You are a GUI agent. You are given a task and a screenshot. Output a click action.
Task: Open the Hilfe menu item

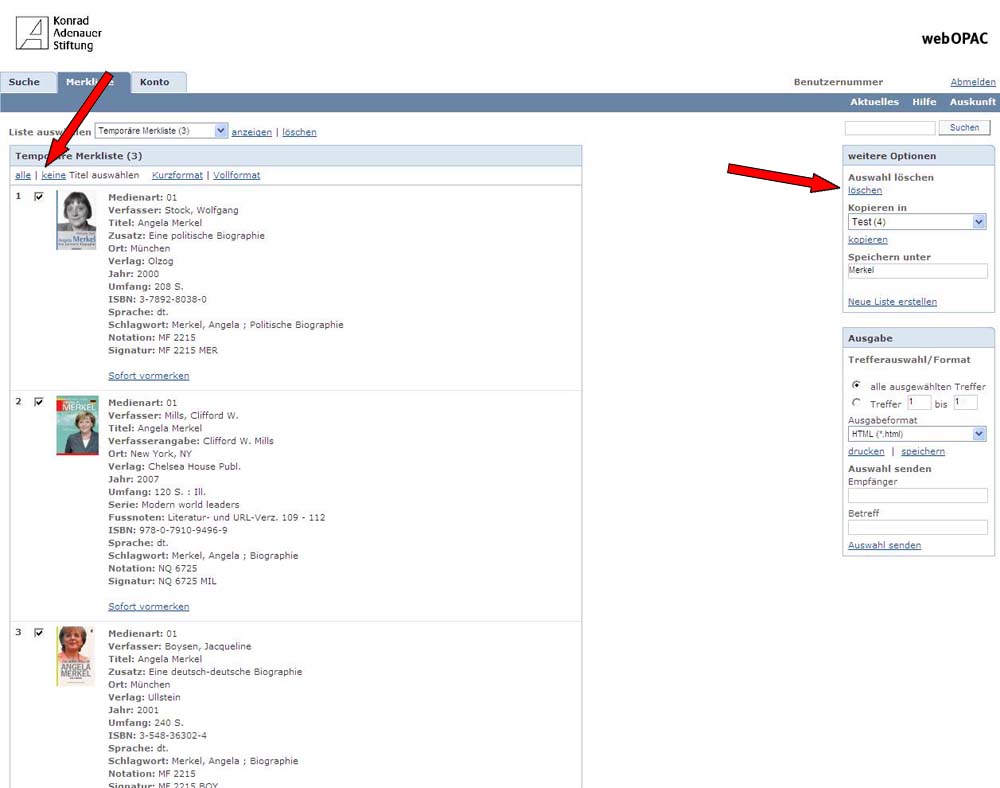click(x=924, y=102)
